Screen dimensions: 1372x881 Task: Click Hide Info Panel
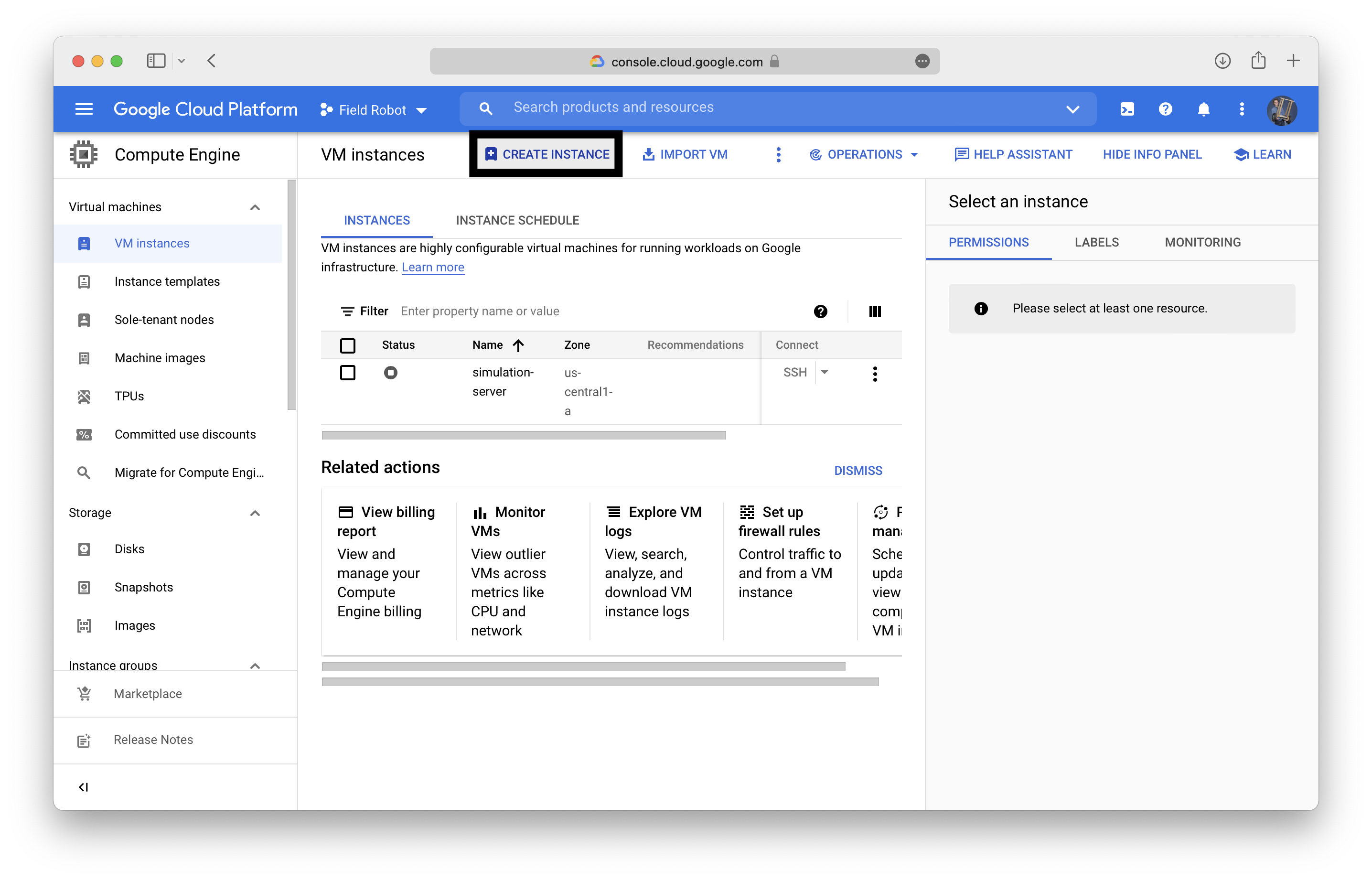pyautogui.click(x=1152, y=154)
